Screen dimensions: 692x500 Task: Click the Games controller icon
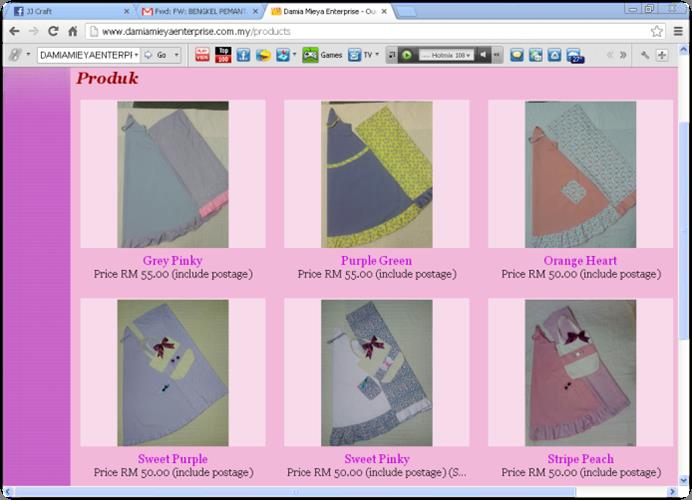311,55
